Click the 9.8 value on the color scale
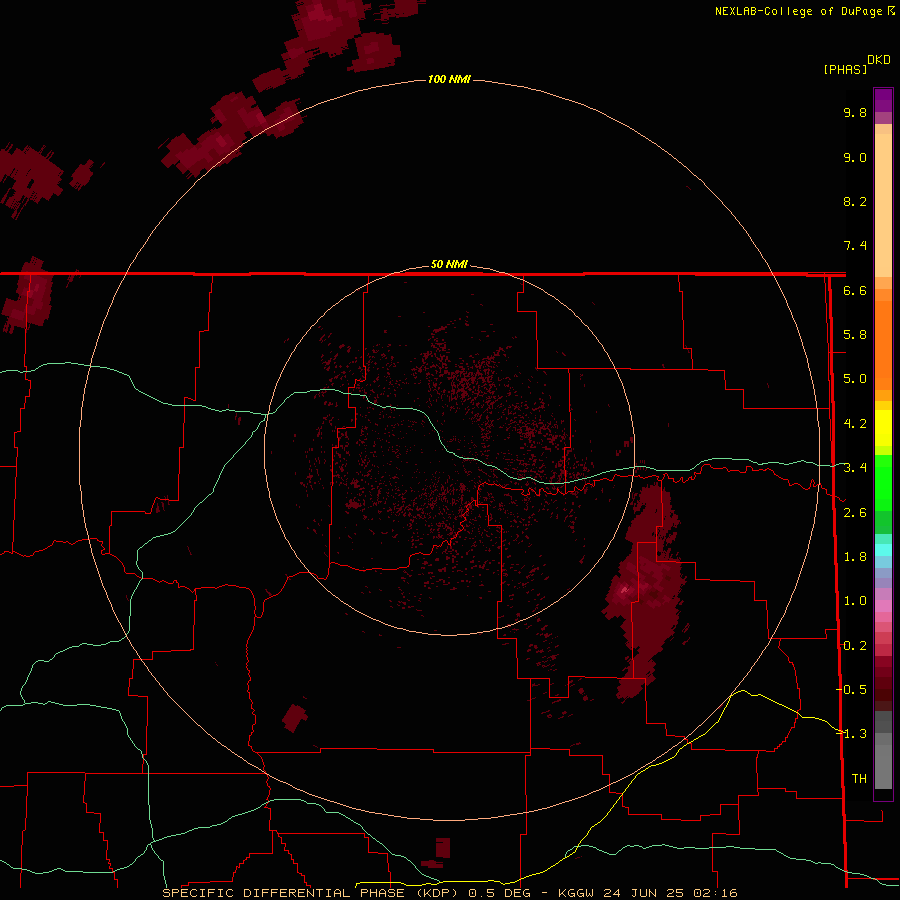Viewport: 900px width, 900px height. (855, 112)
